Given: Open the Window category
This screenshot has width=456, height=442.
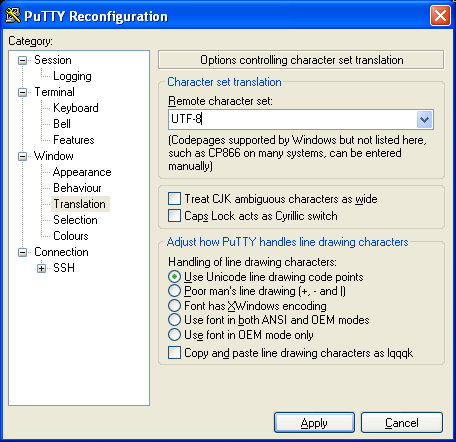Looking at the screenshot, I should [x=54, y=156].
